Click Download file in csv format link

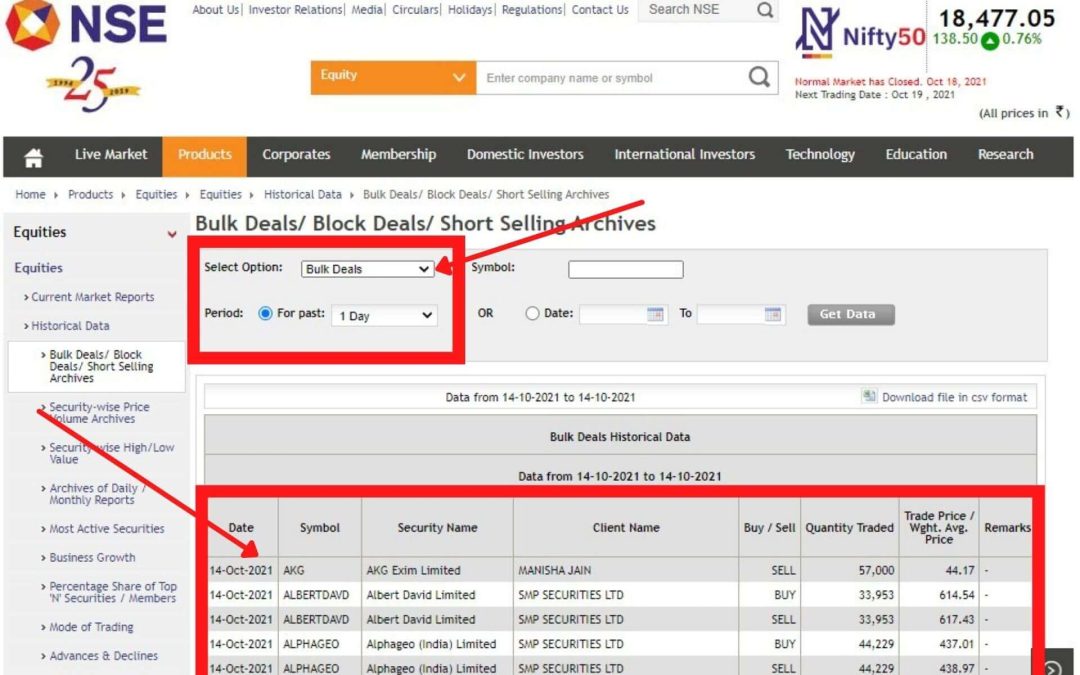(954, 397)
